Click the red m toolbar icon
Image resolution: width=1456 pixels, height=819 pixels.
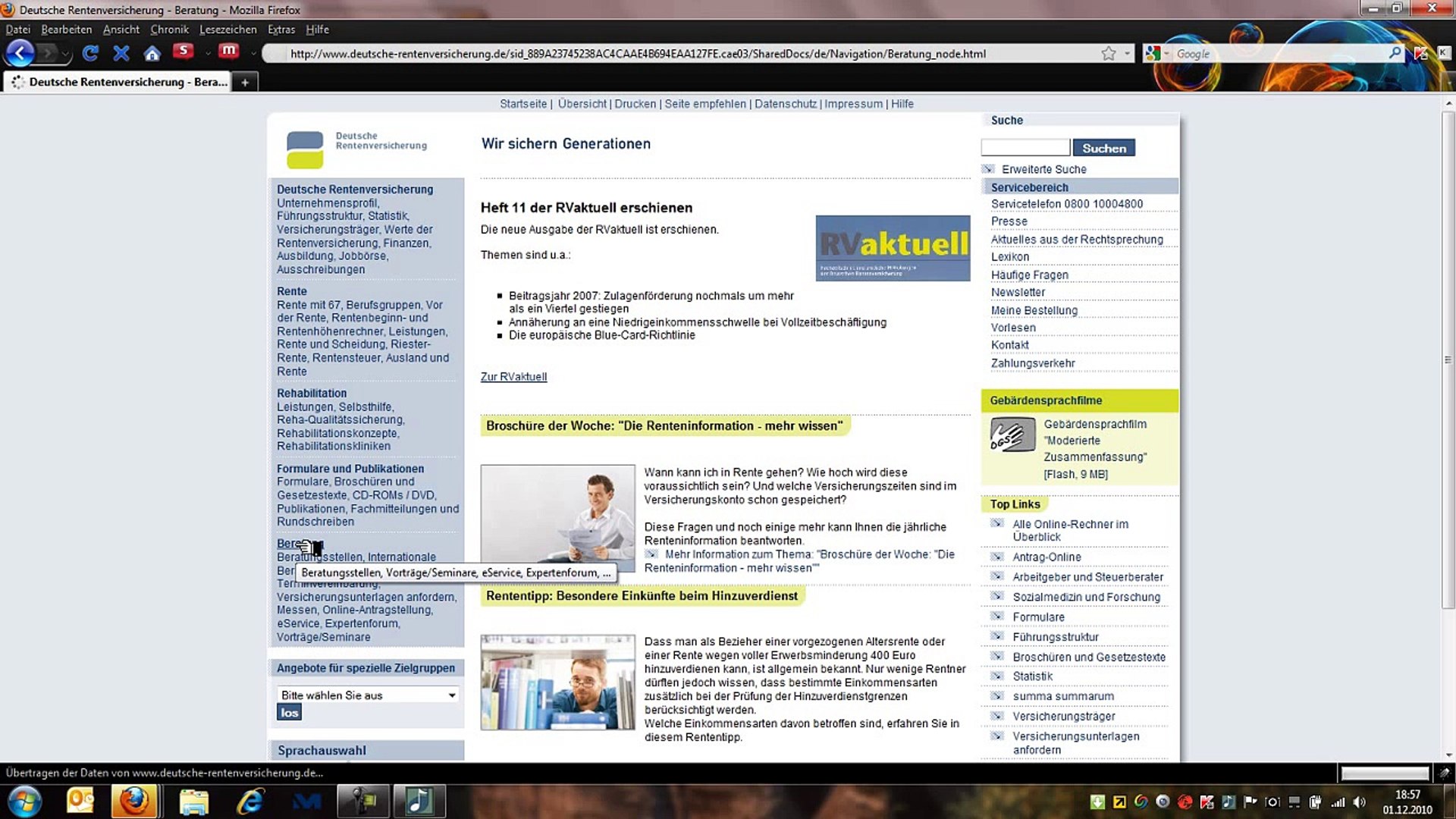[228, 52]
